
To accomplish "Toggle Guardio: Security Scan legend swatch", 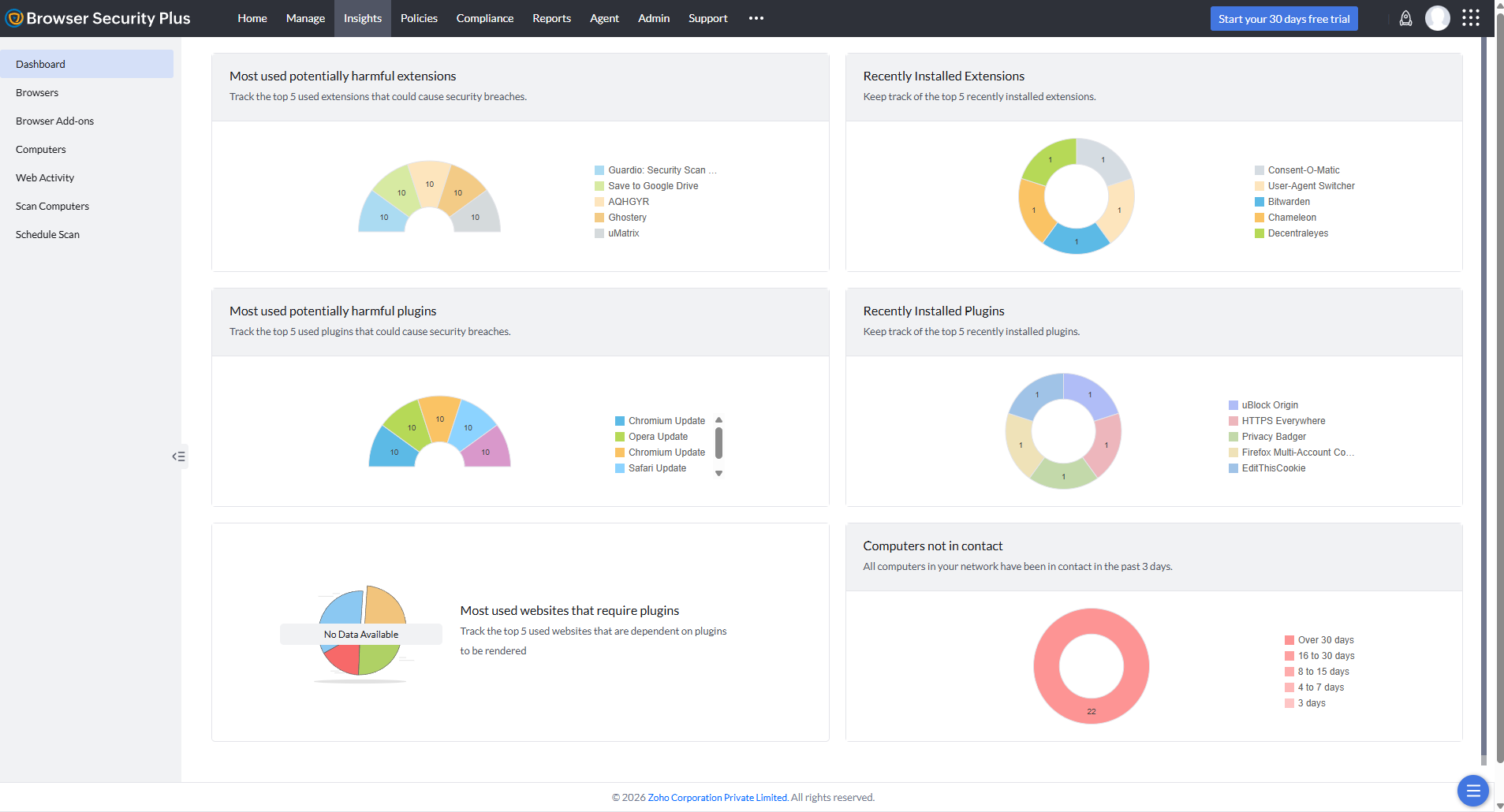I will coord(599,170).
